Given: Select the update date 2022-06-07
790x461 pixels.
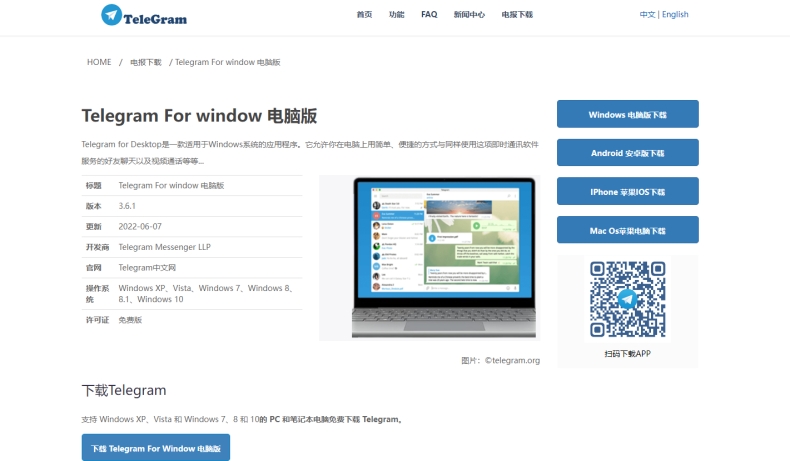Looking at the screenshot, I should click(x=140, y=227).
